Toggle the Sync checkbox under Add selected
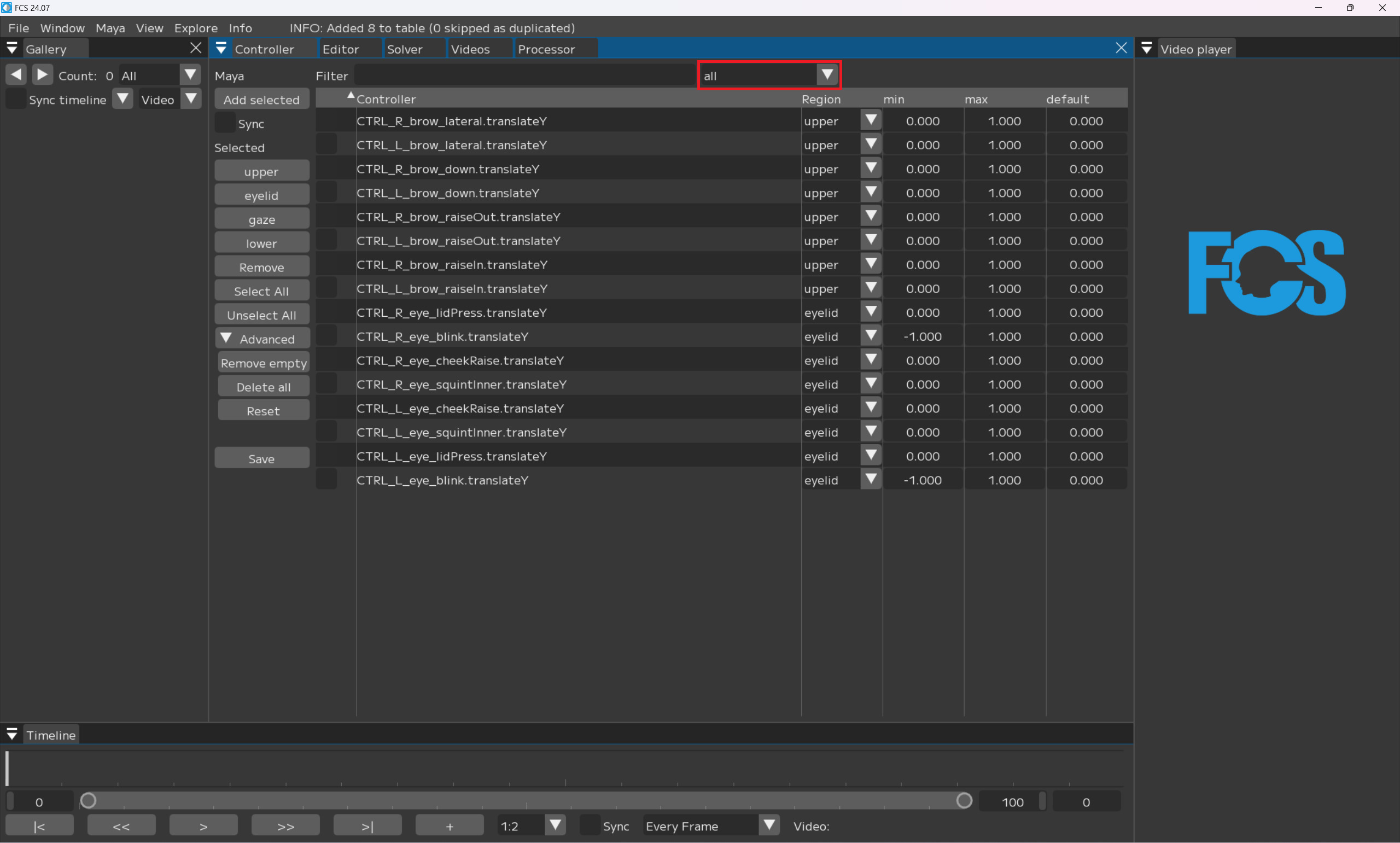1400x843 pixels. coord(225,123)
